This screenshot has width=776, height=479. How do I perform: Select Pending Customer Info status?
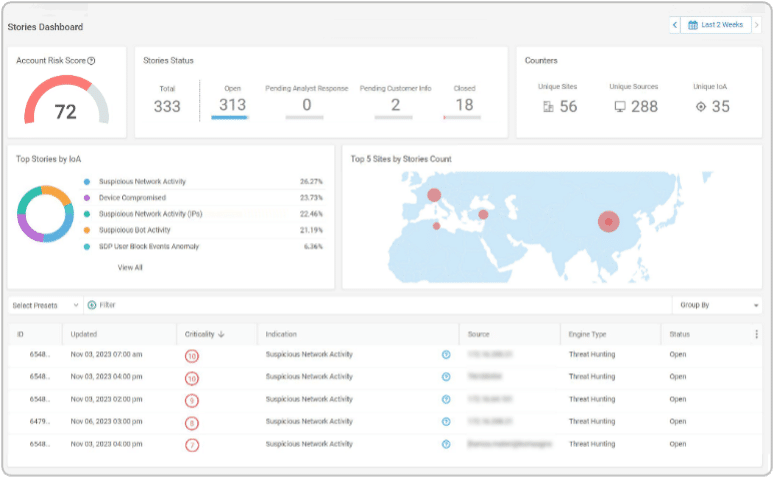[x=395, y=102]
